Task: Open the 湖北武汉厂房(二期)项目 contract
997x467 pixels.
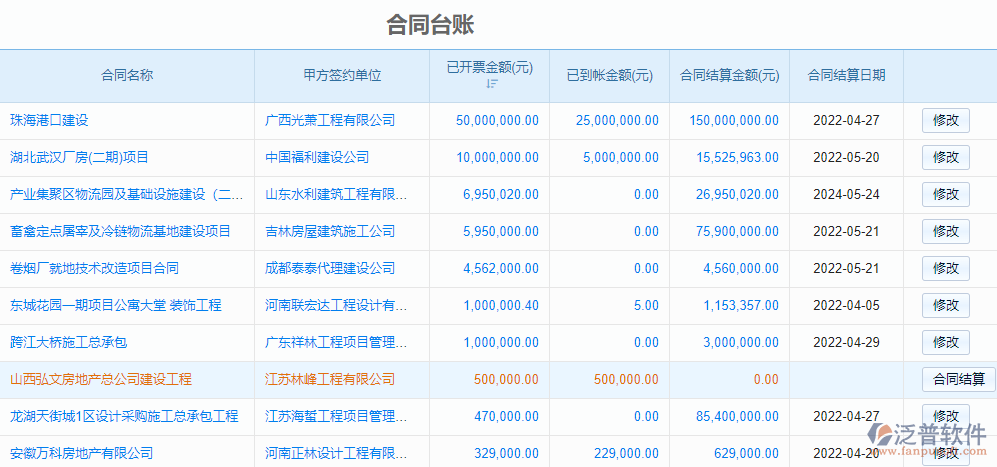Action: 79,157
